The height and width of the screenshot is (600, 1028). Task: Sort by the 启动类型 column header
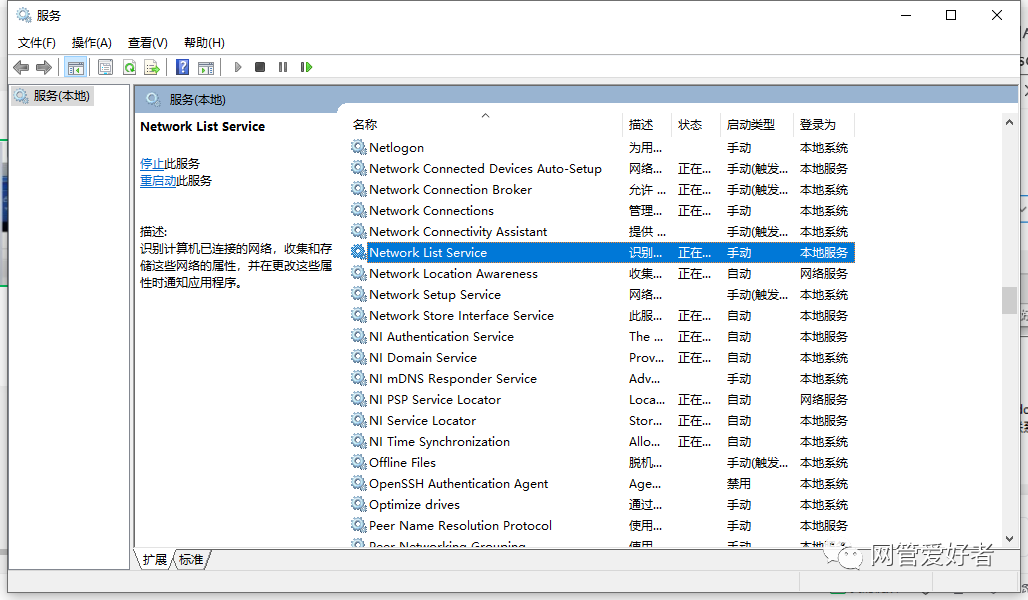tap(757, 124)
